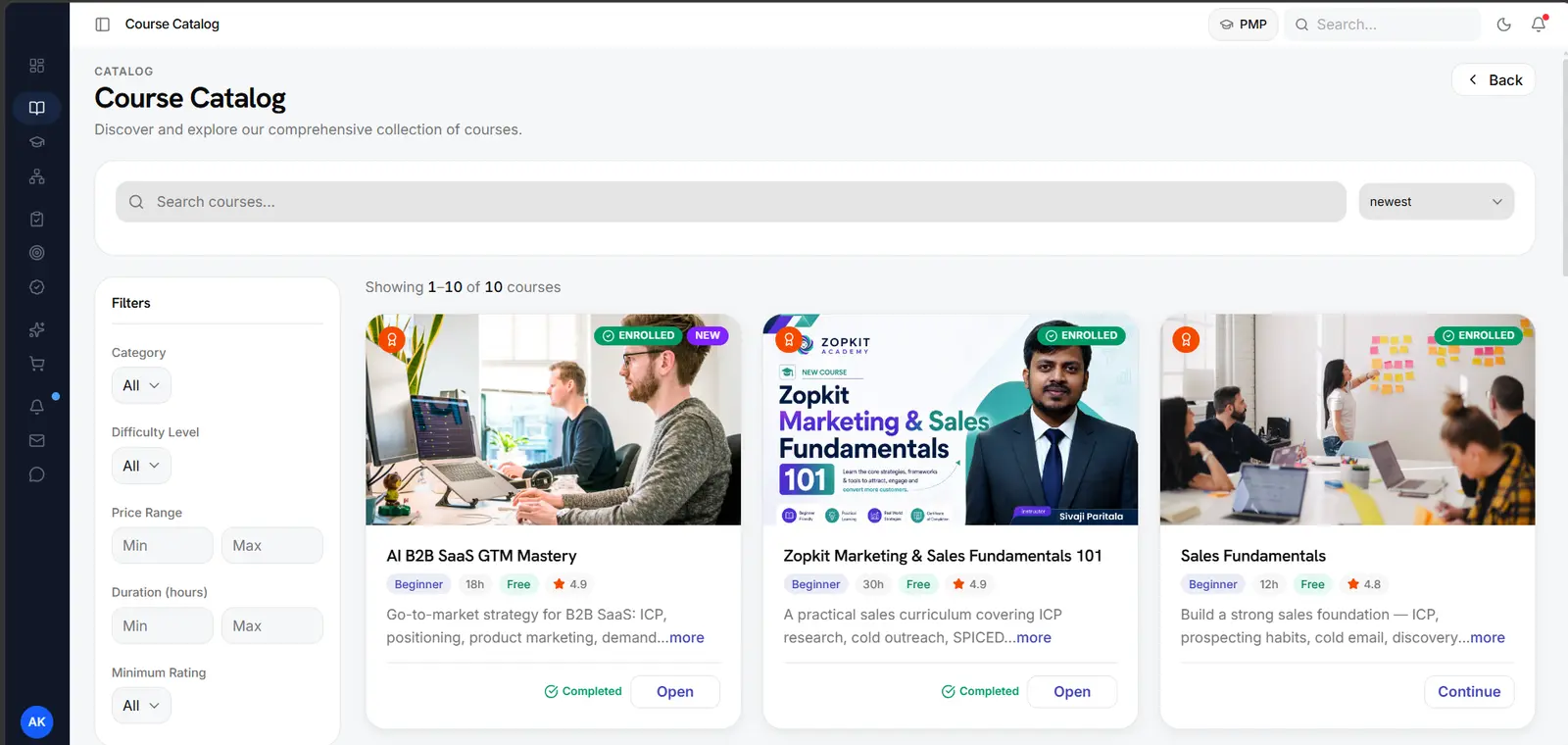1568x745 pixels.
Task: Click the Price Range Max field
Action: (271, 546)
